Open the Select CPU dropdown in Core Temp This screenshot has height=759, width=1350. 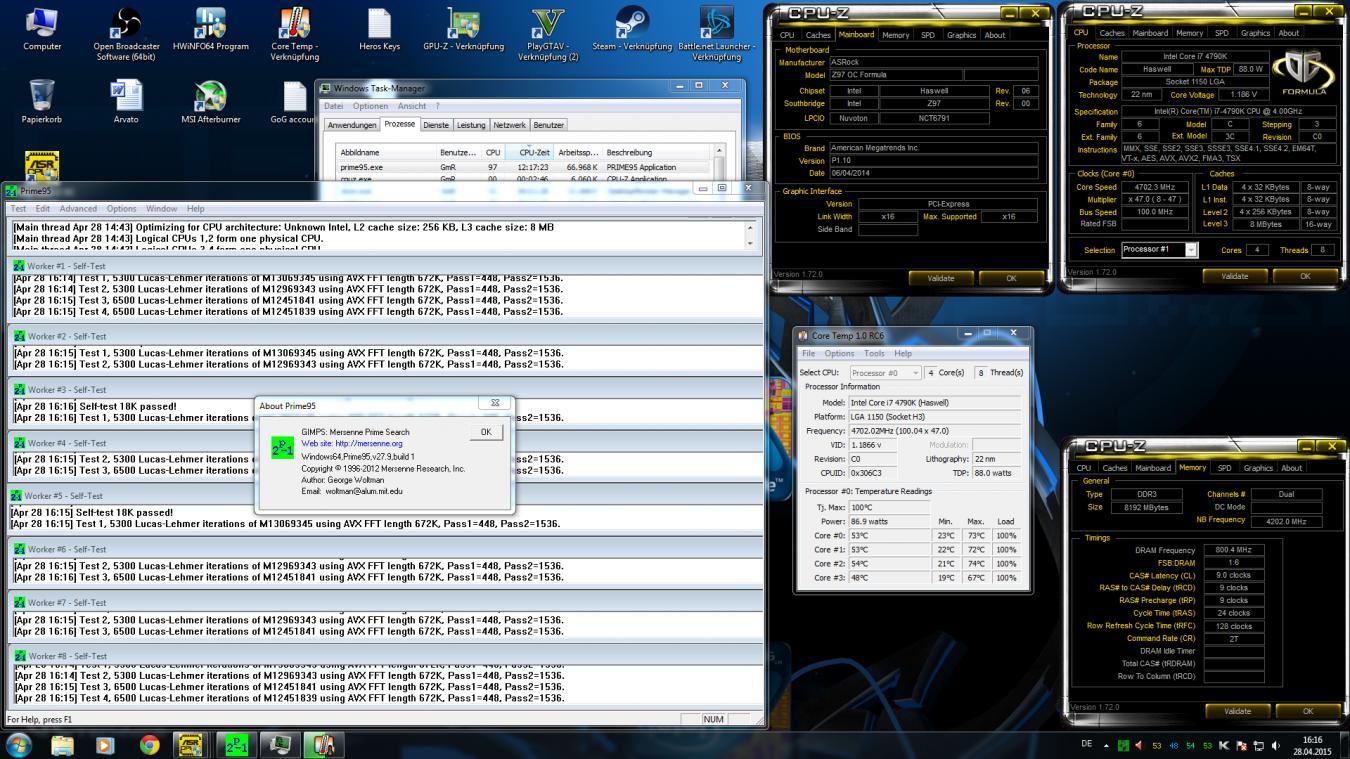pos(885,372)
